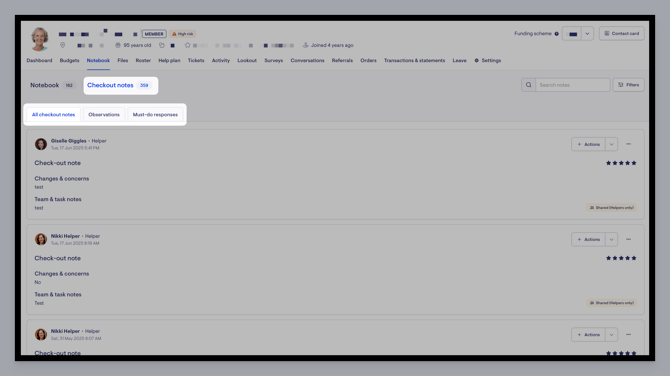This screenshot has width=670, height=376.
Task: Select the Notebook tab in navigation
Action: (x=98, y=61)
